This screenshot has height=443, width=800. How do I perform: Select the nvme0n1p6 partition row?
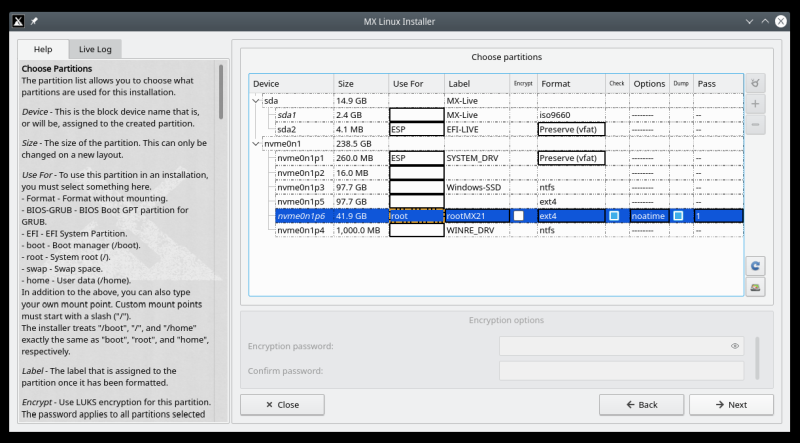click(x=509, y=216)
